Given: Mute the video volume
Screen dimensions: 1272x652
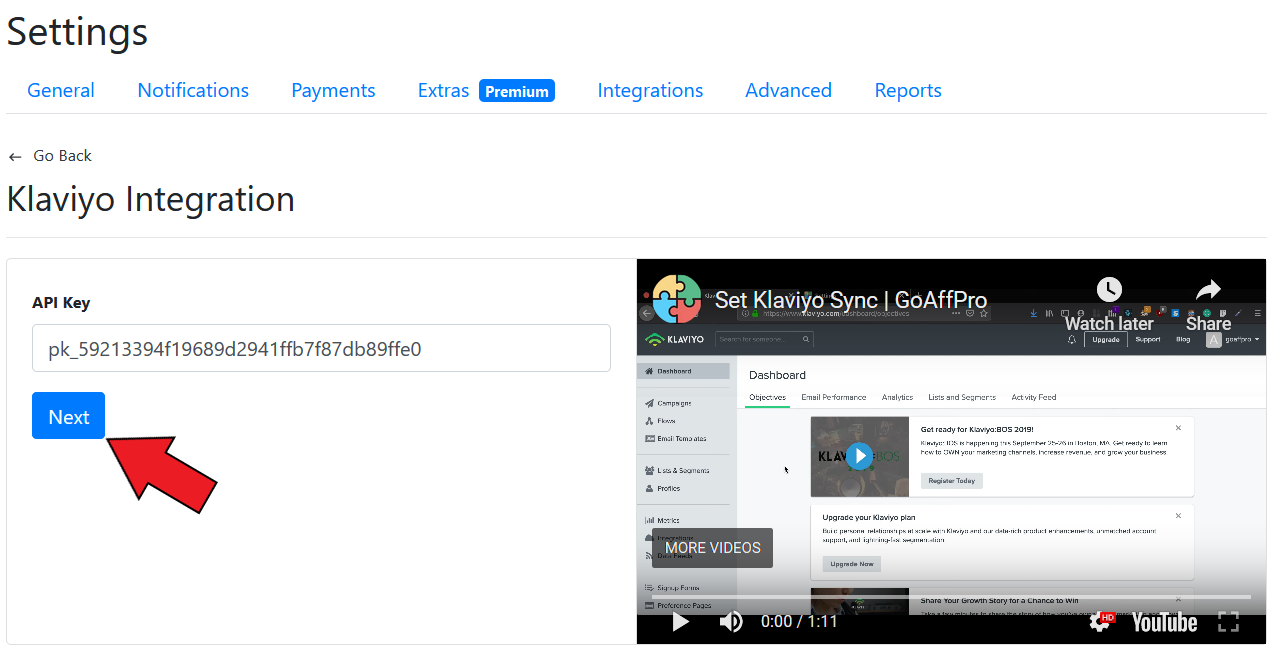Looking at the screenshot, I should 731,622.
